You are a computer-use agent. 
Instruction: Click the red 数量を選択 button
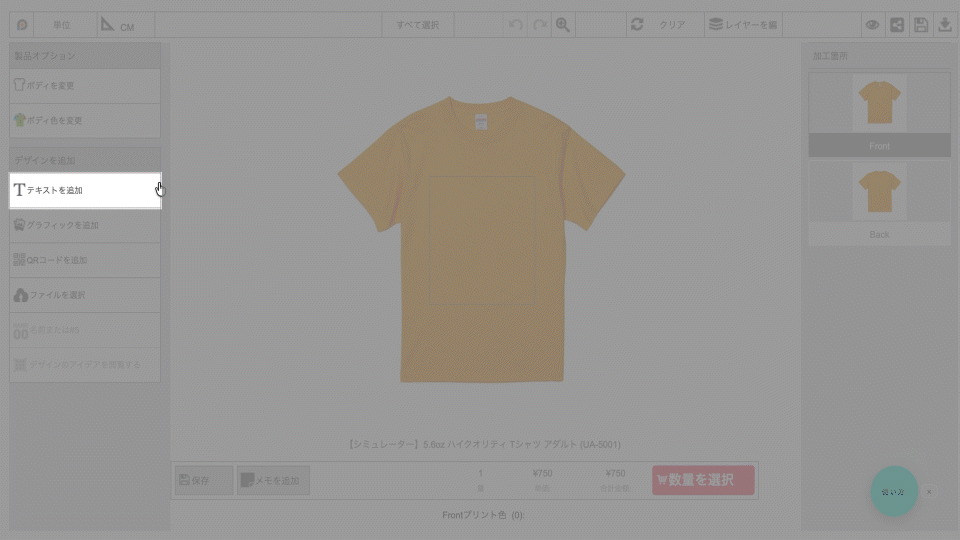tap(703, 480)
